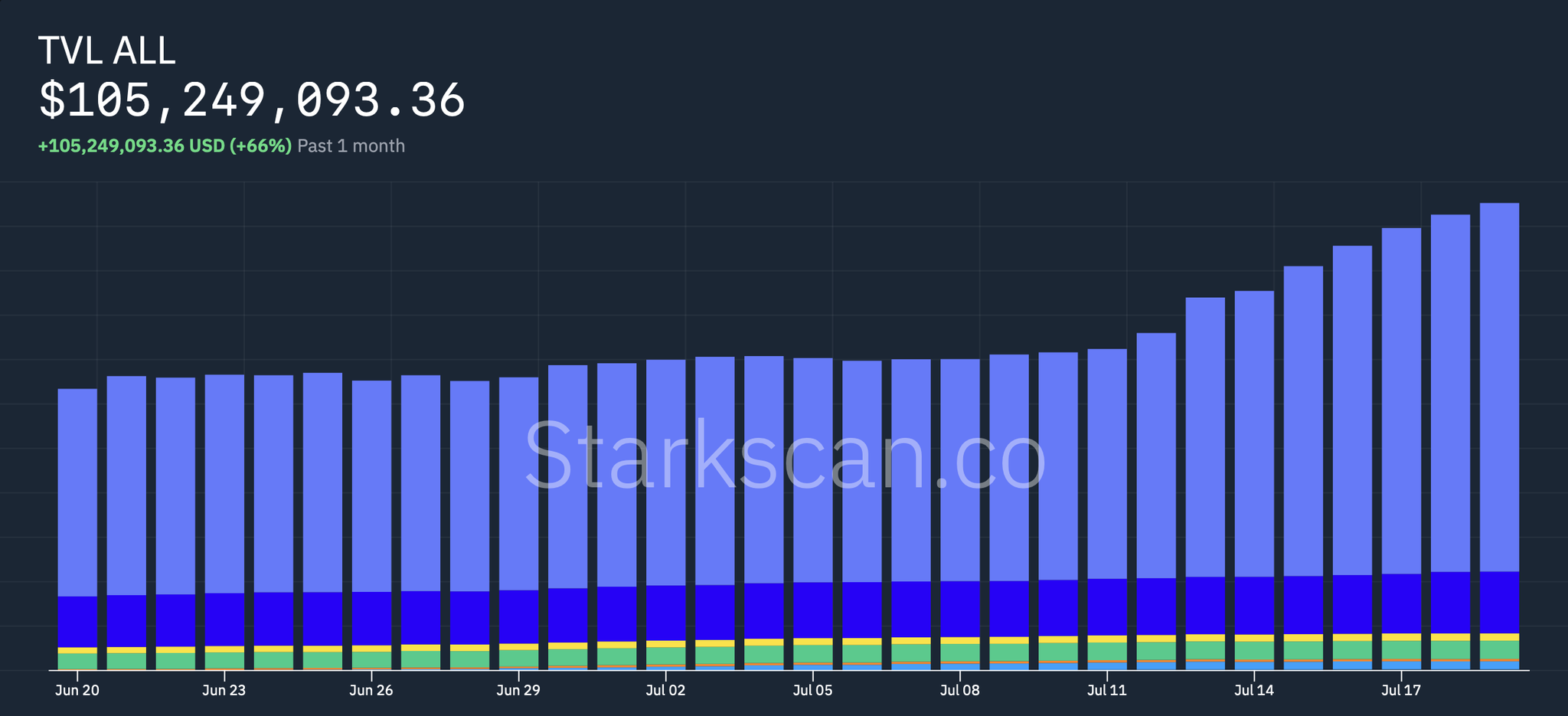This screenshot has height=716, width=1568.
Task: Click the Jun 20 axis date label
Action: pyautogui.click(x=77, y=689)
